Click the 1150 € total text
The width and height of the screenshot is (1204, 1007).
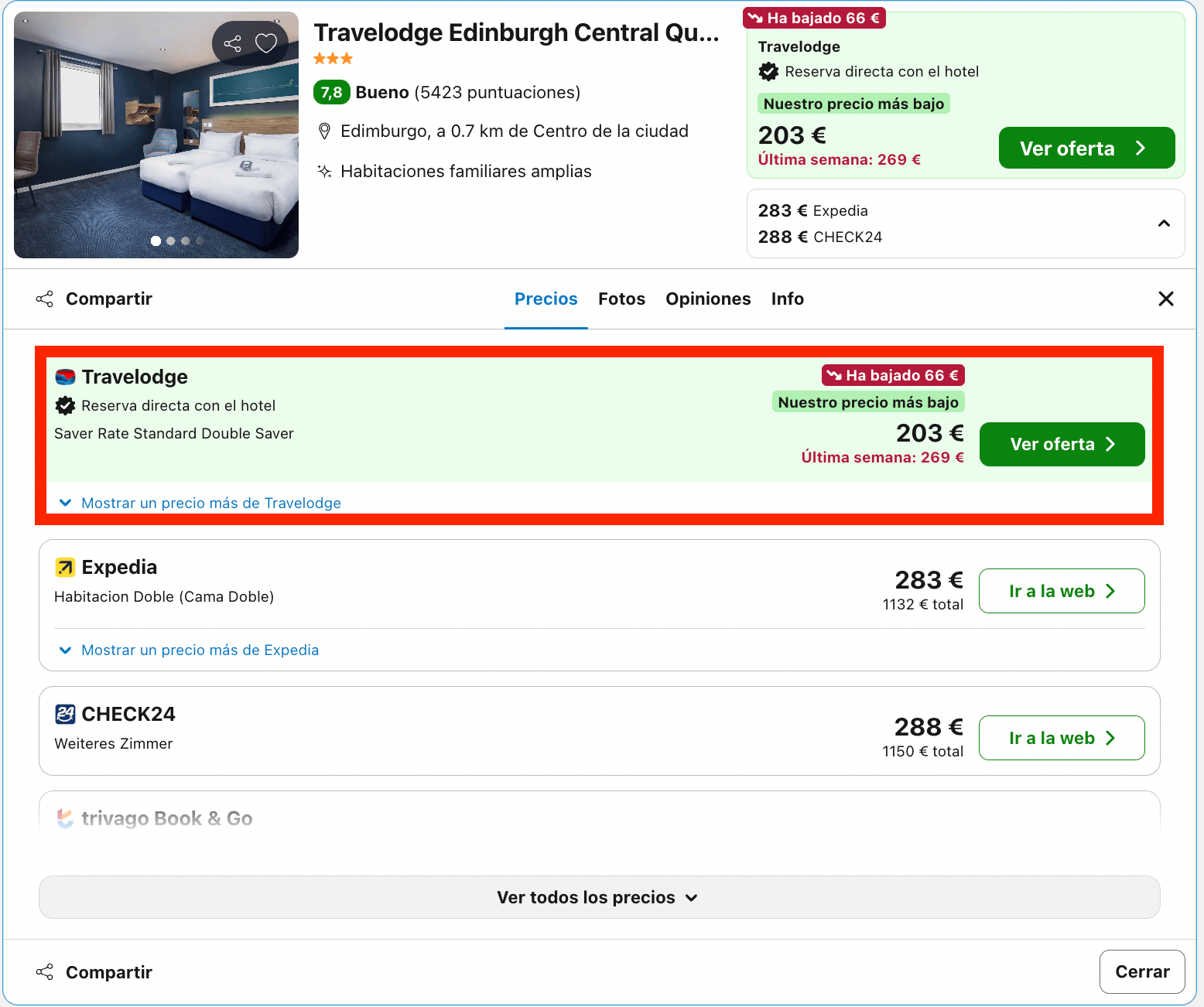click(923, 752)
